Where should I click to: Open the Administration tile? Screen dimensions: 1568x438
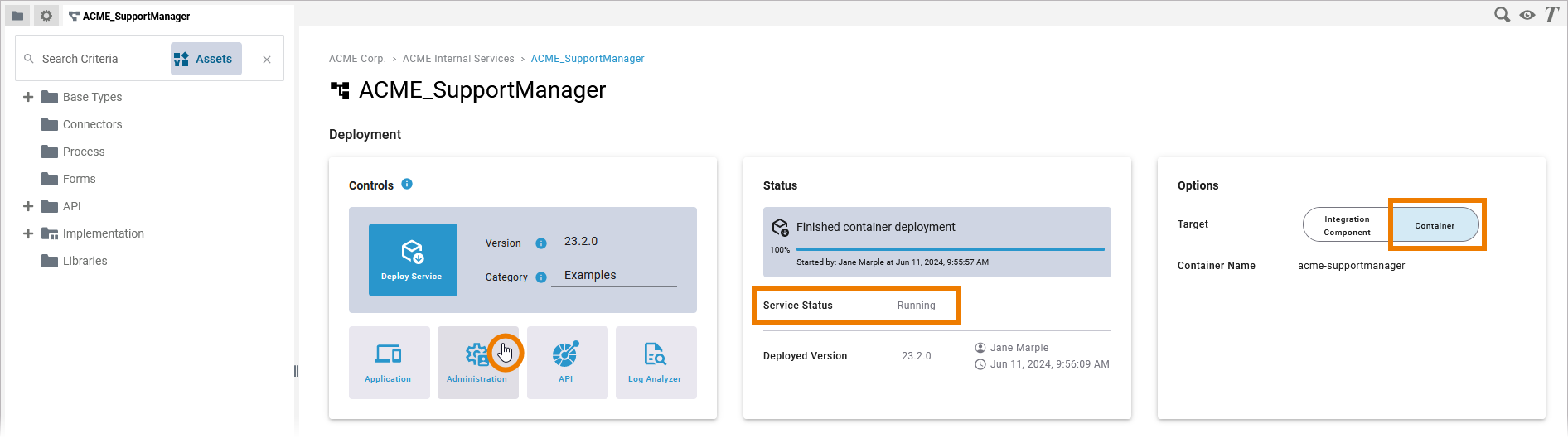coord(477,362)
